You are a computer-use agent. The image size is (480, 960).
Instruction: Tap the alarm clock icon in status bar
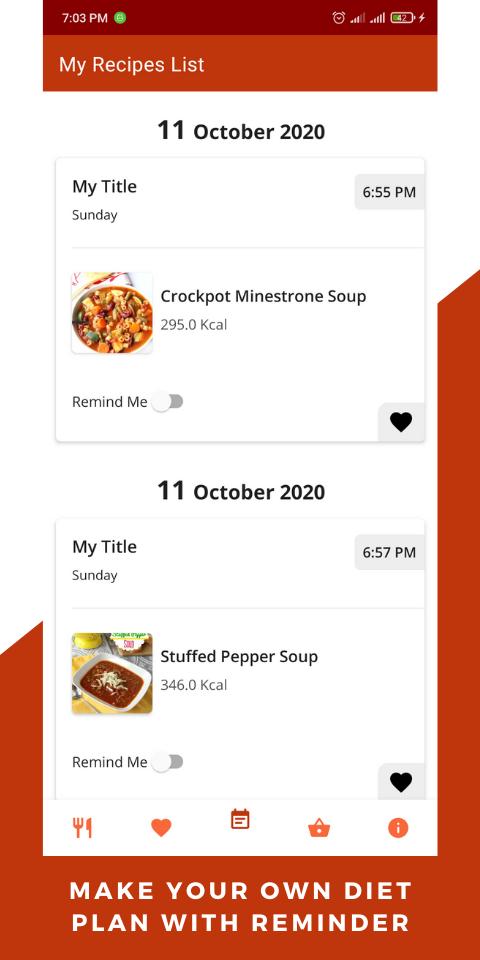click(339, 18)
